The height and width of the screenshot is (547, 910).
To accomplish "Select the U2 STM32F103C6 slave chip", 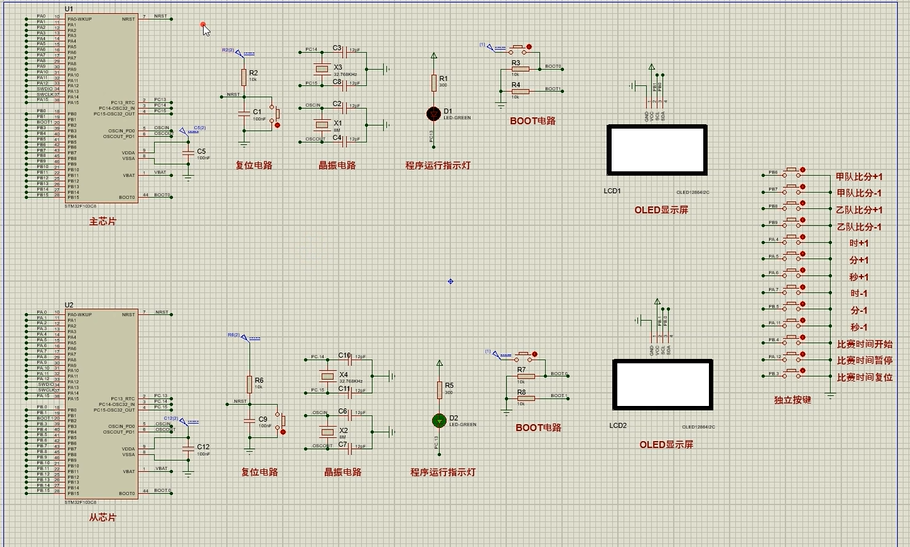I will click(x=102, y=404).
